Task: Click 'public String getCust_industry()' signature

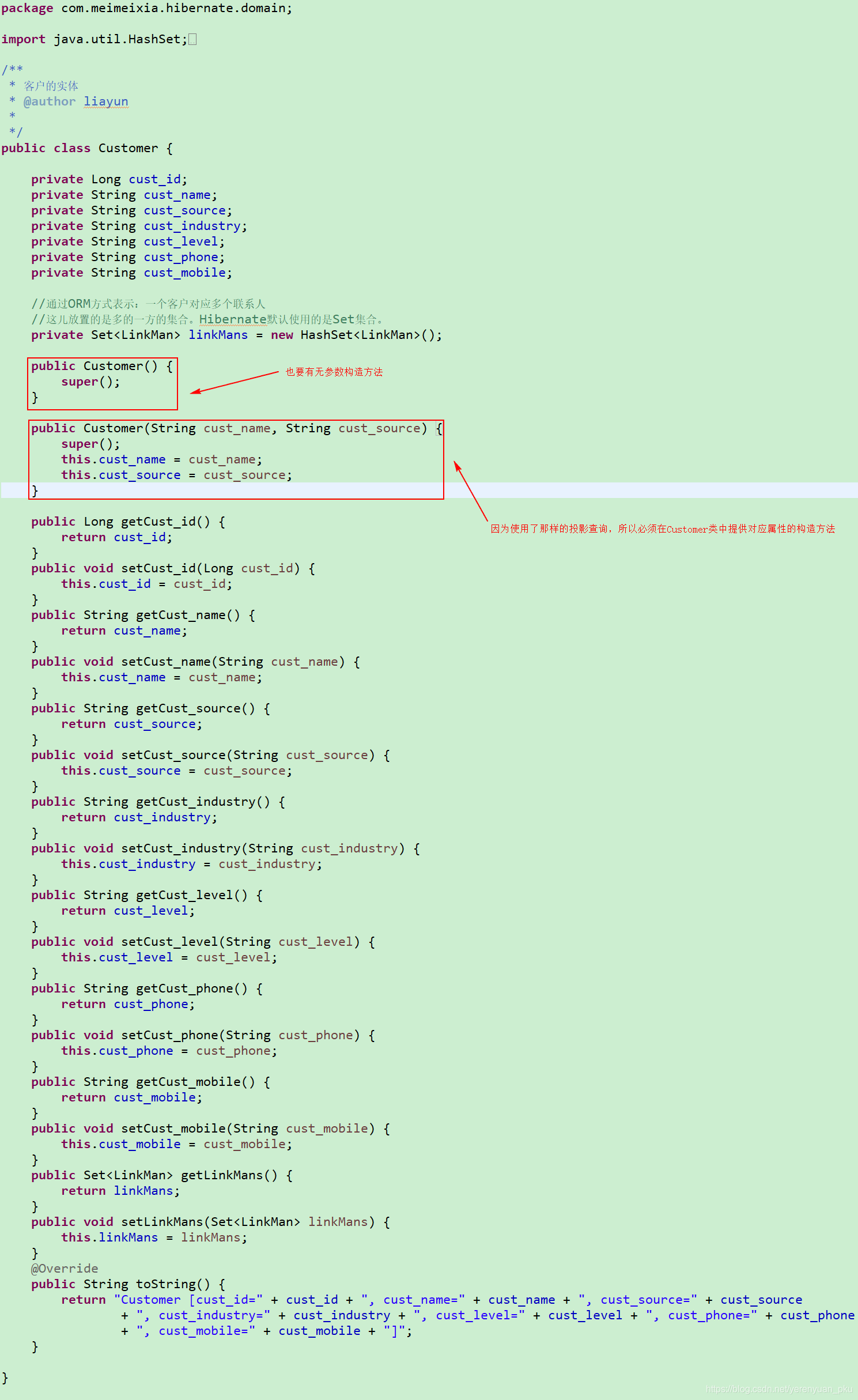Action: click(x=158, y=802)
